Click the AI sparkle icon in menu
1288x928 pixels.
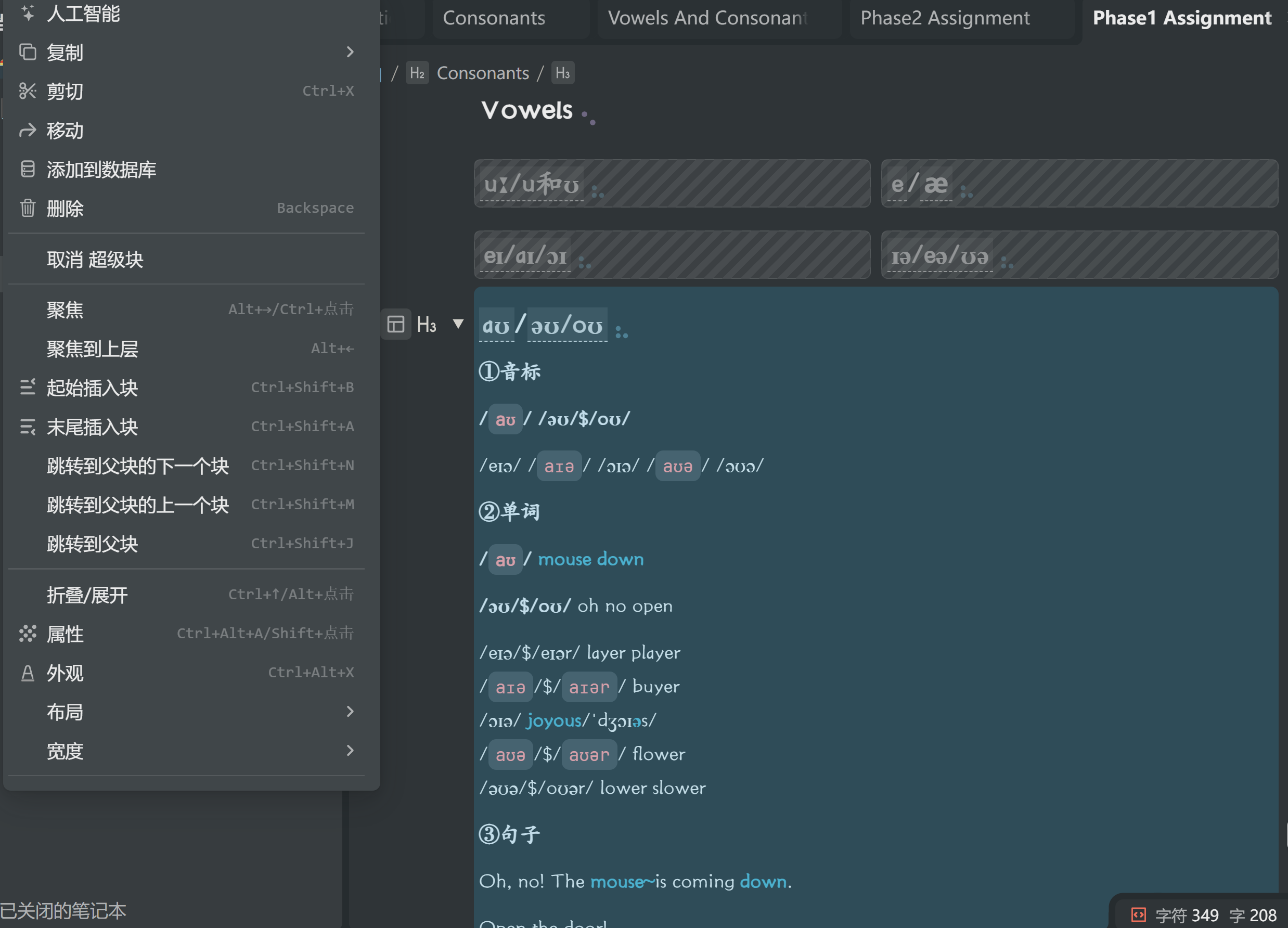[27, 13]
